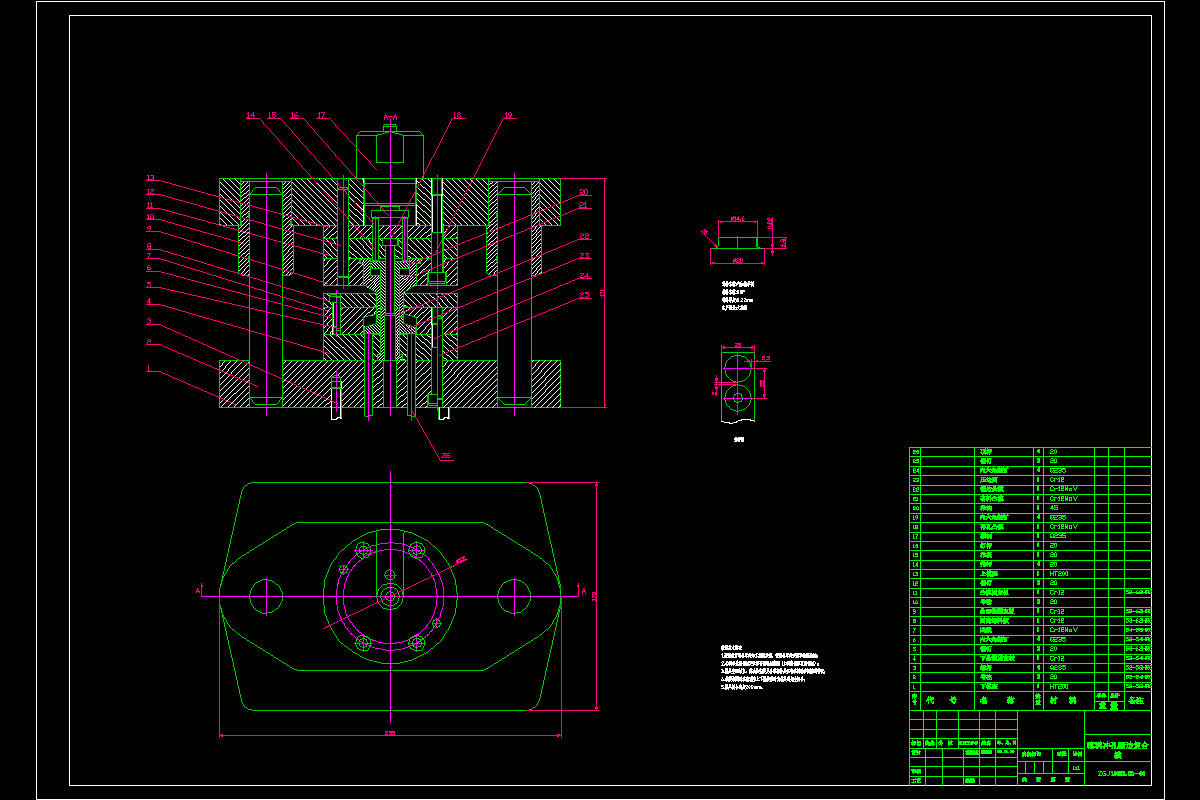Click balloon number 9 on section view
Viewport: 1200px width, 800px height.
[x=149, y=228]
